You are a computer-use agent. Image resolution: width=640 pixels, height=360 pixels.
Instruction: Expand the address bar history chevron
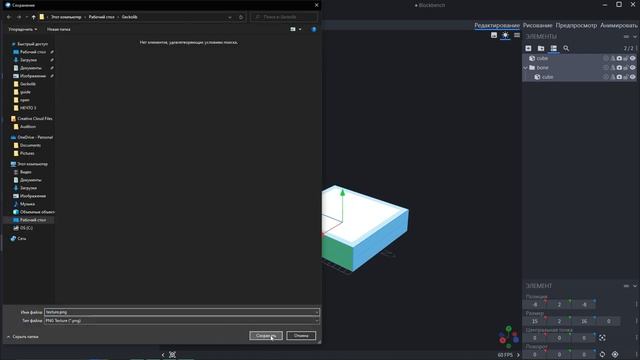point(230,17)
